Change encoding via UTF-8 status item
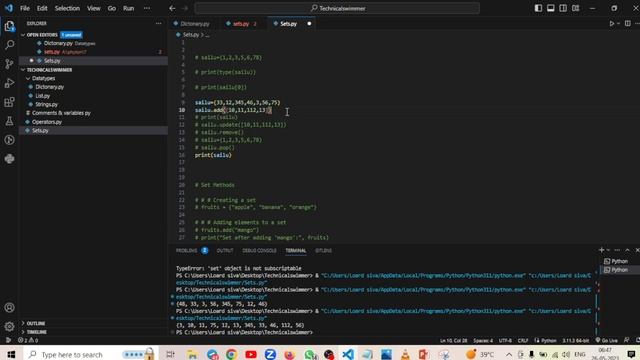This screenshot has height=360, width=640. click(505, 340)
